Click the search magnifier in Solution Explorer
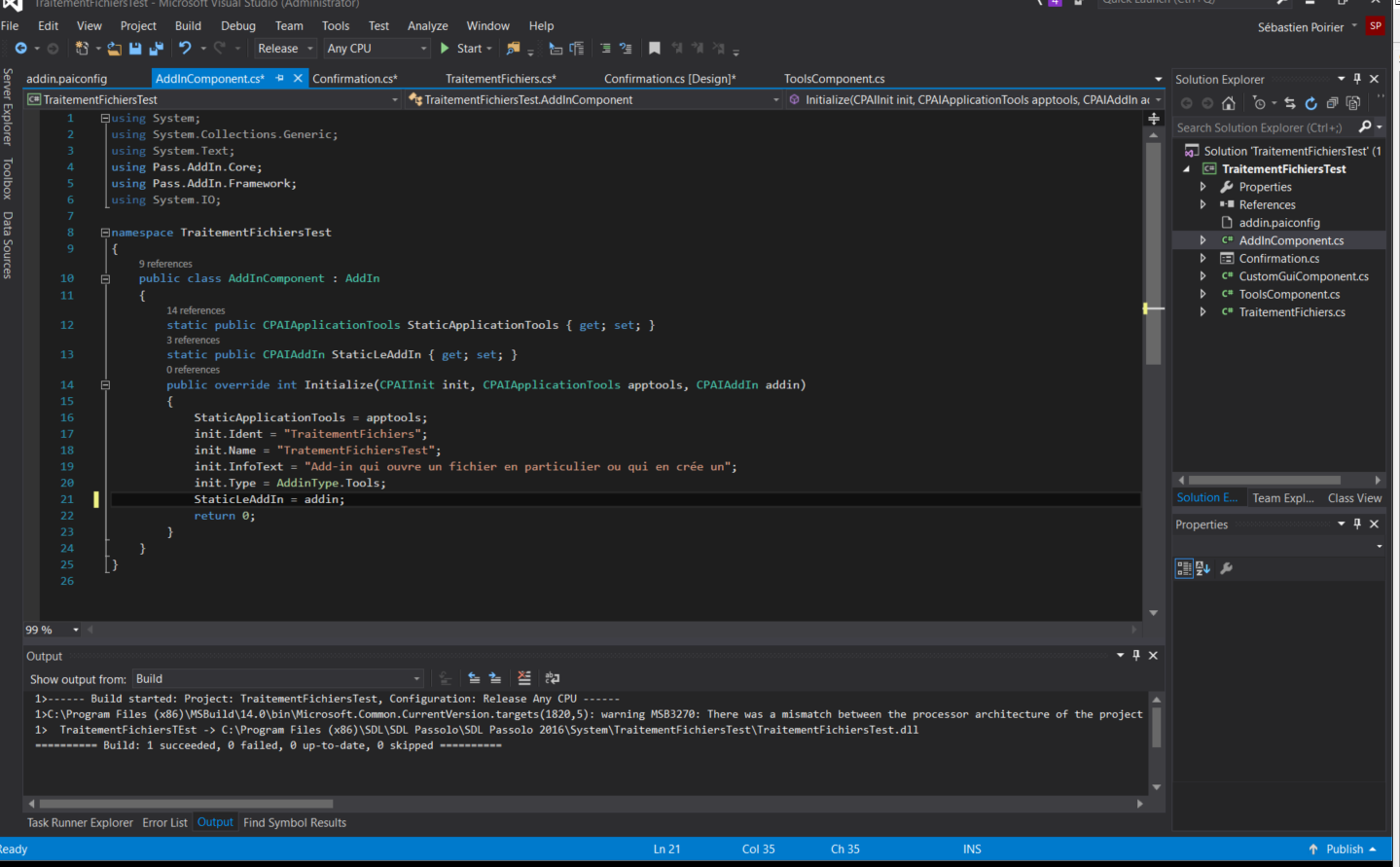The image size is (1400, 867). [x=1365, y=126]
